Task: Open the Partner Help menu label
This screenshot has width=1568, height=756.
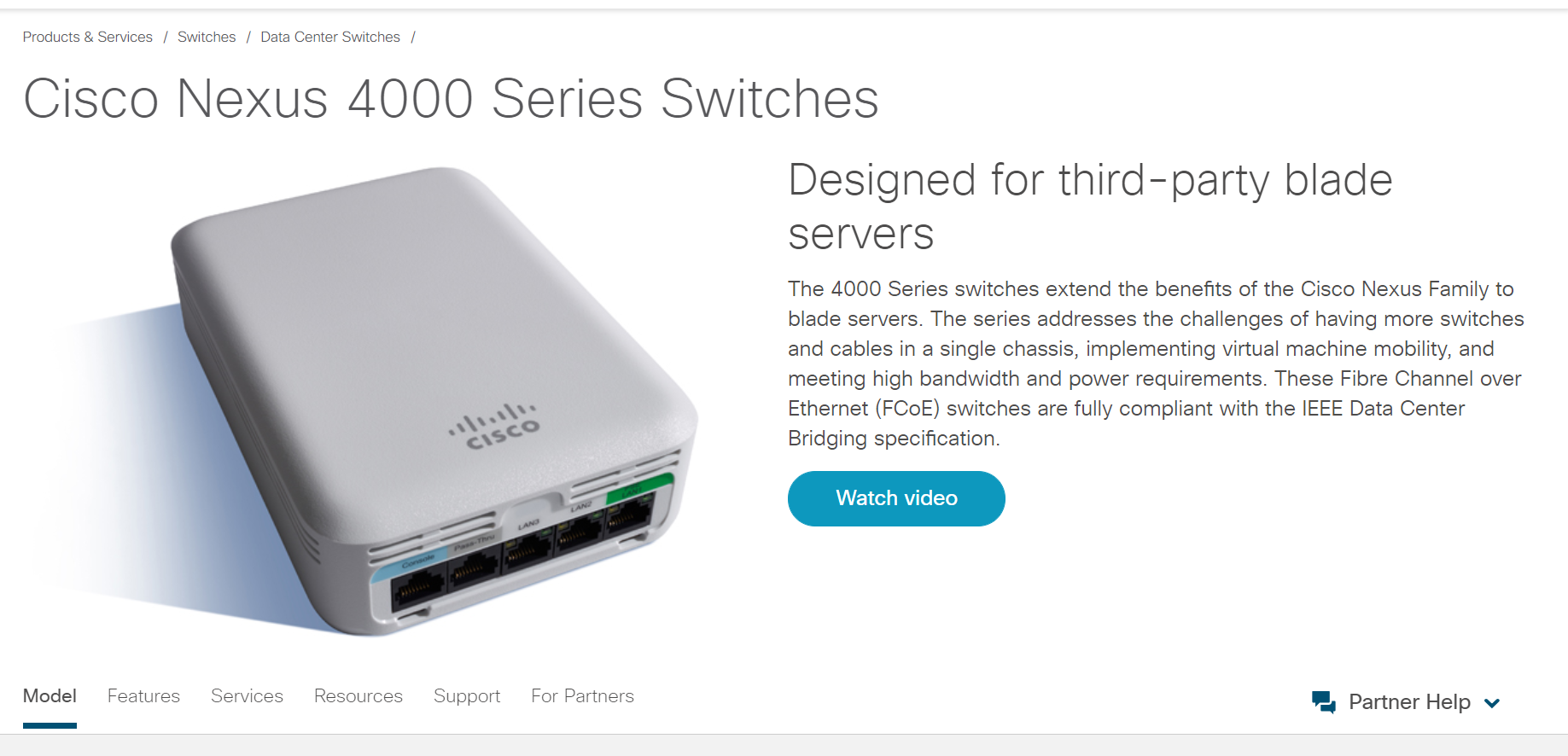Action: [x=1409, y=702]
